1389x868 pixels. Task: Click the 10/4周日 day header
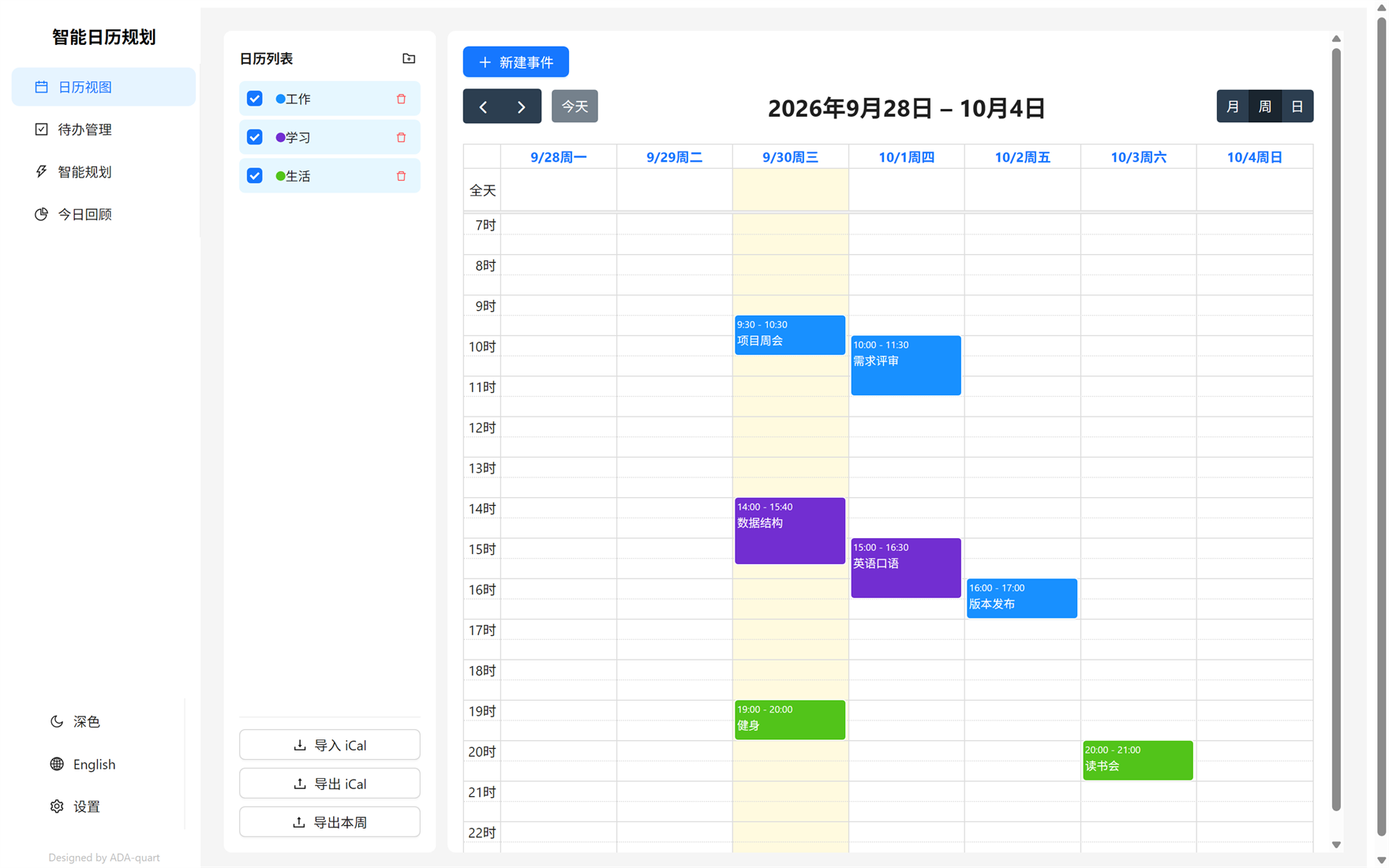[1254, 157]
